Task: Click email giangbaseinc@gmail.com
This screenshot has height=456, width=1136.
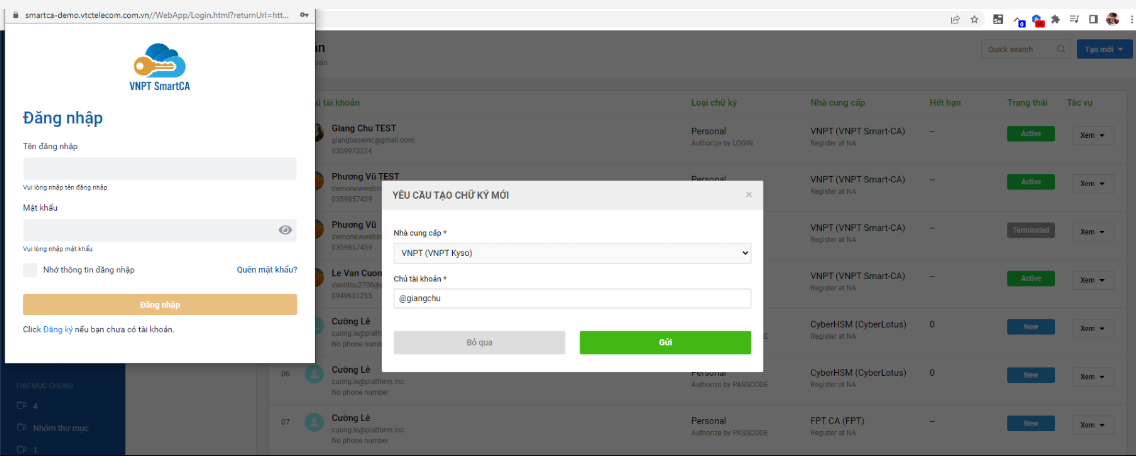Action: click(x=372, y=139)
